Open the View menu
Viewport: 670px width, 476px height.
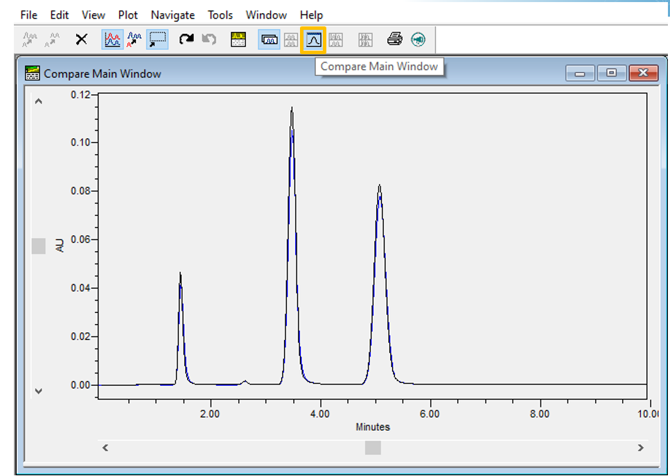[93, 15]
